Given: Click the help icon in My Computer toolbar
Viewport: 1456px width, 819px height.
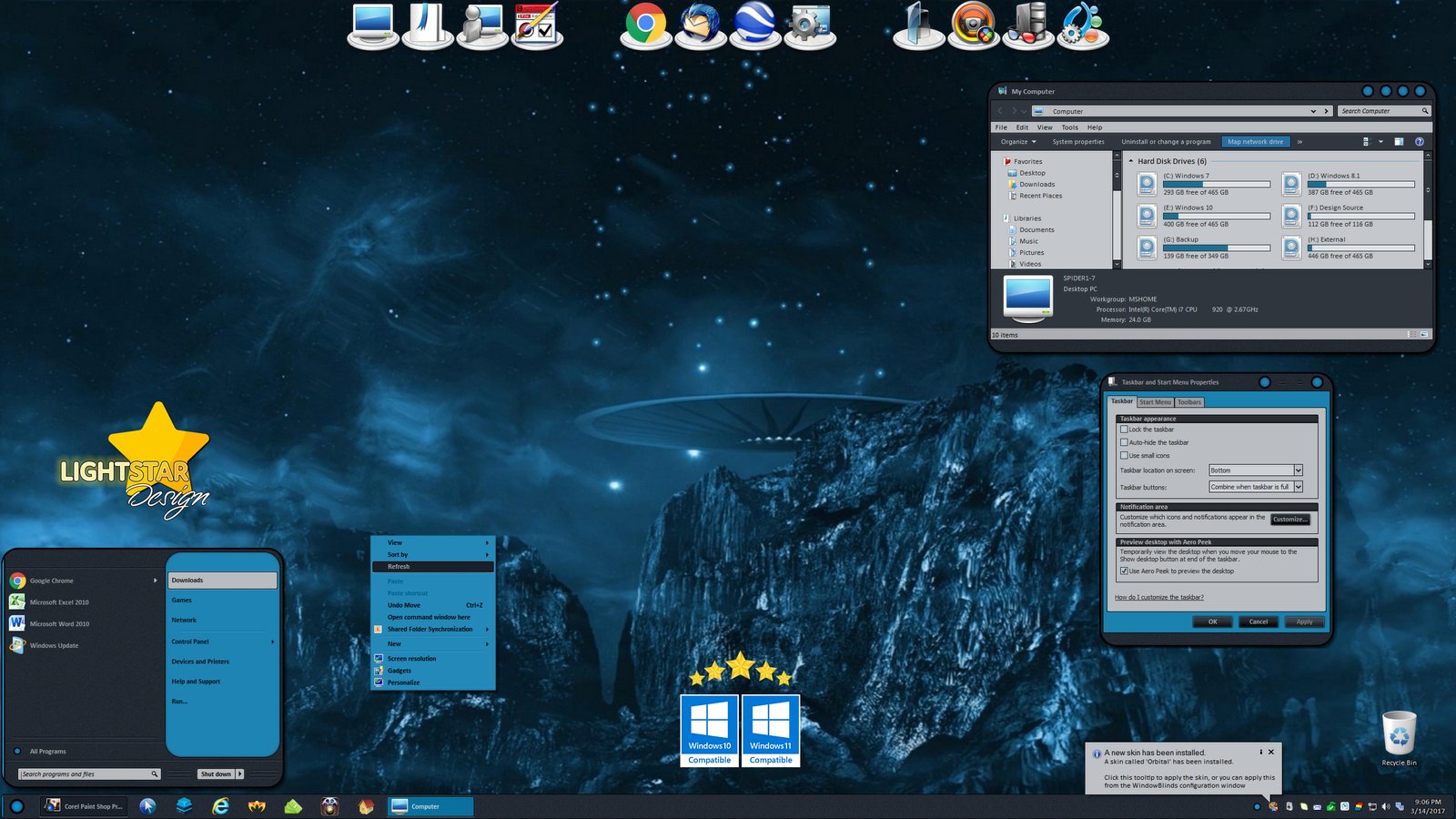Looking at the screenshot, I should click(x=1419, y=142).
